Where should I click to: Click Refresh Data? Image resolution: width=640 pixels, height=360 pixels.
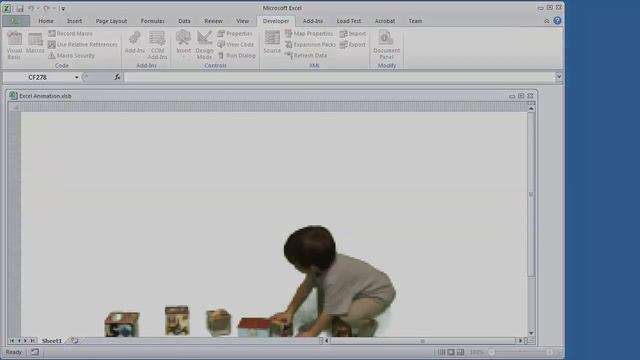[x=306, y=56]
